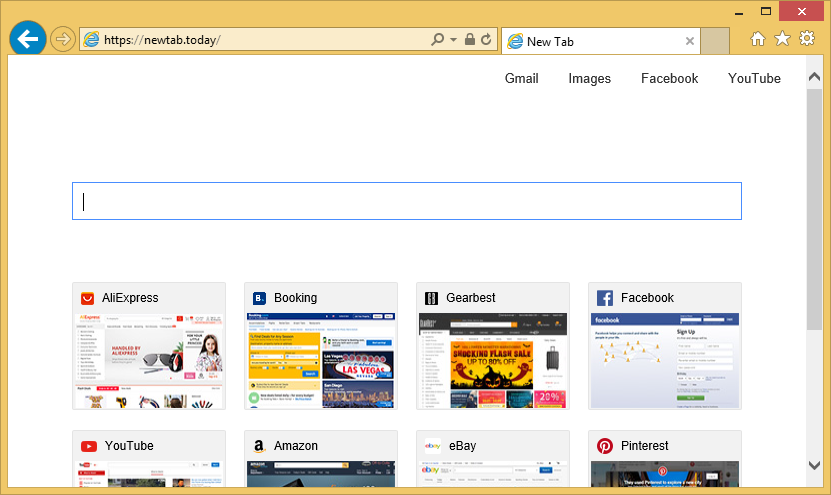Open the Gearbest site thumbnail
Screen dimensions: 831x495
point(493,360)
